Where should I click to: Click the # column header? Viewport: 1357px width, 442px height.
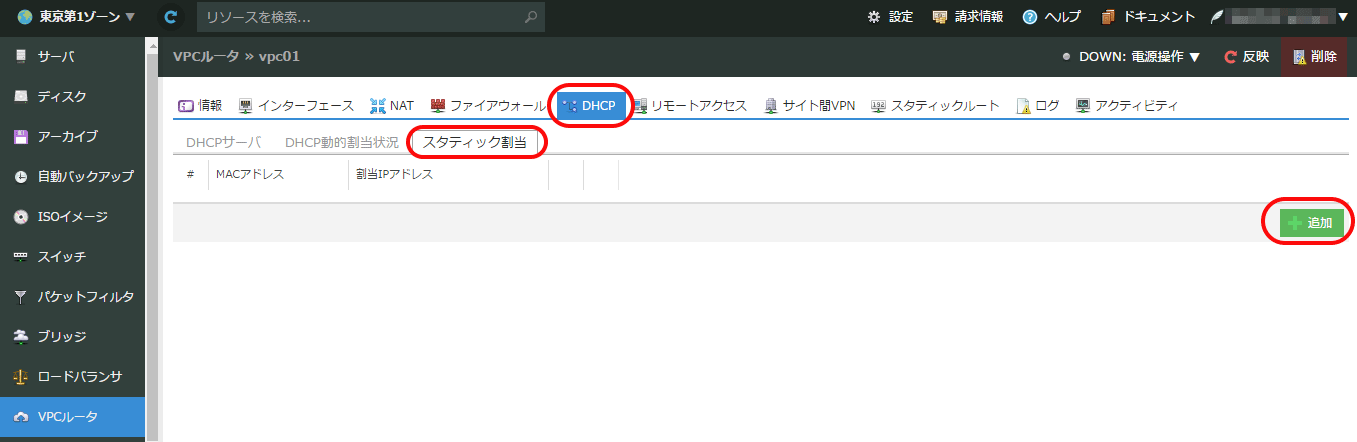tap(190, 174)
